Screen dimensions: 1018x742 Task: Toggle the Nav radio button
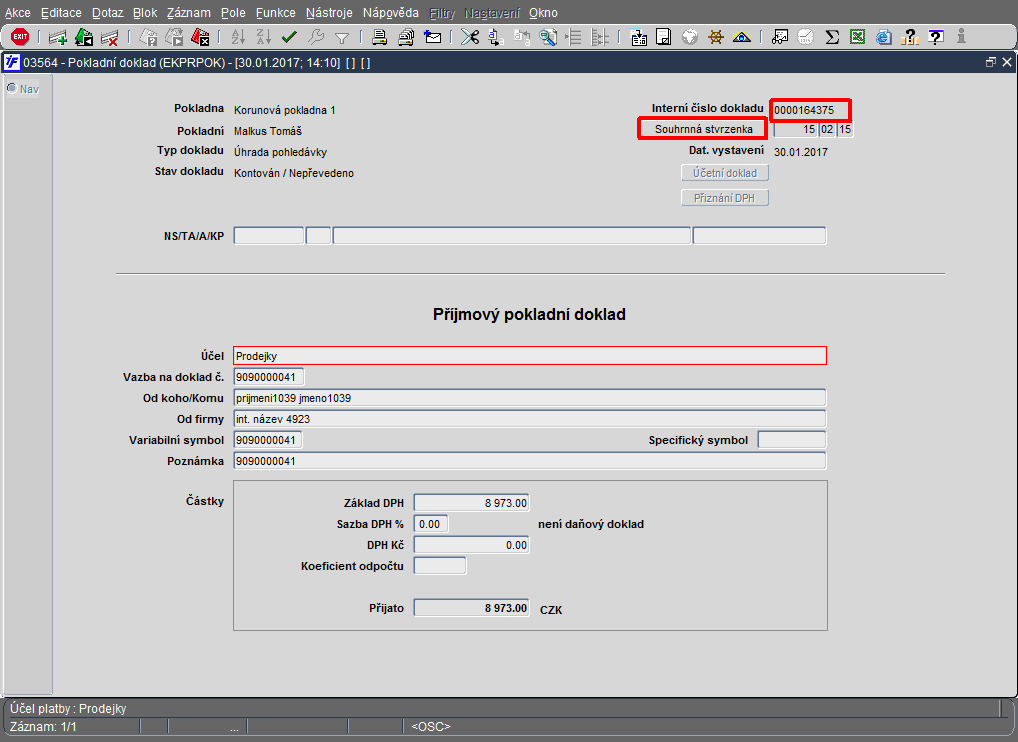click(x=12, y=88)
